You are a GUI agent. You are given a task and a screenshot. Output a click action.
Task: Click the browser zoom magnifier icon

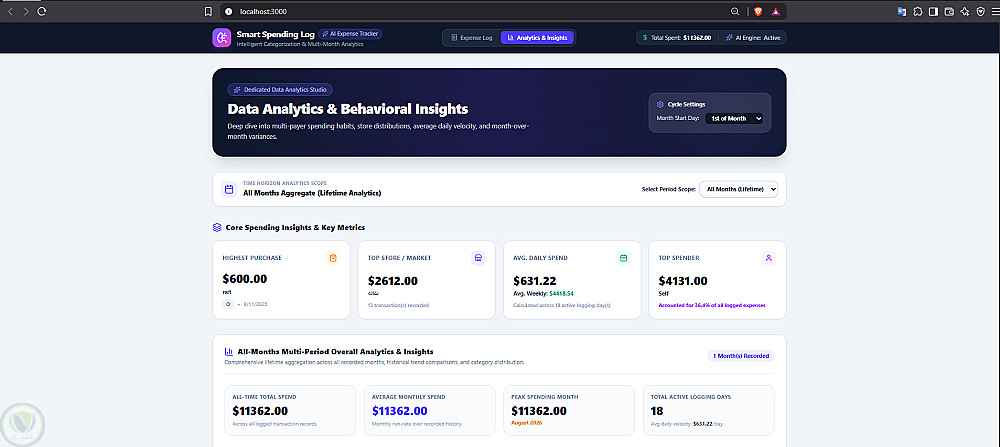735,11
